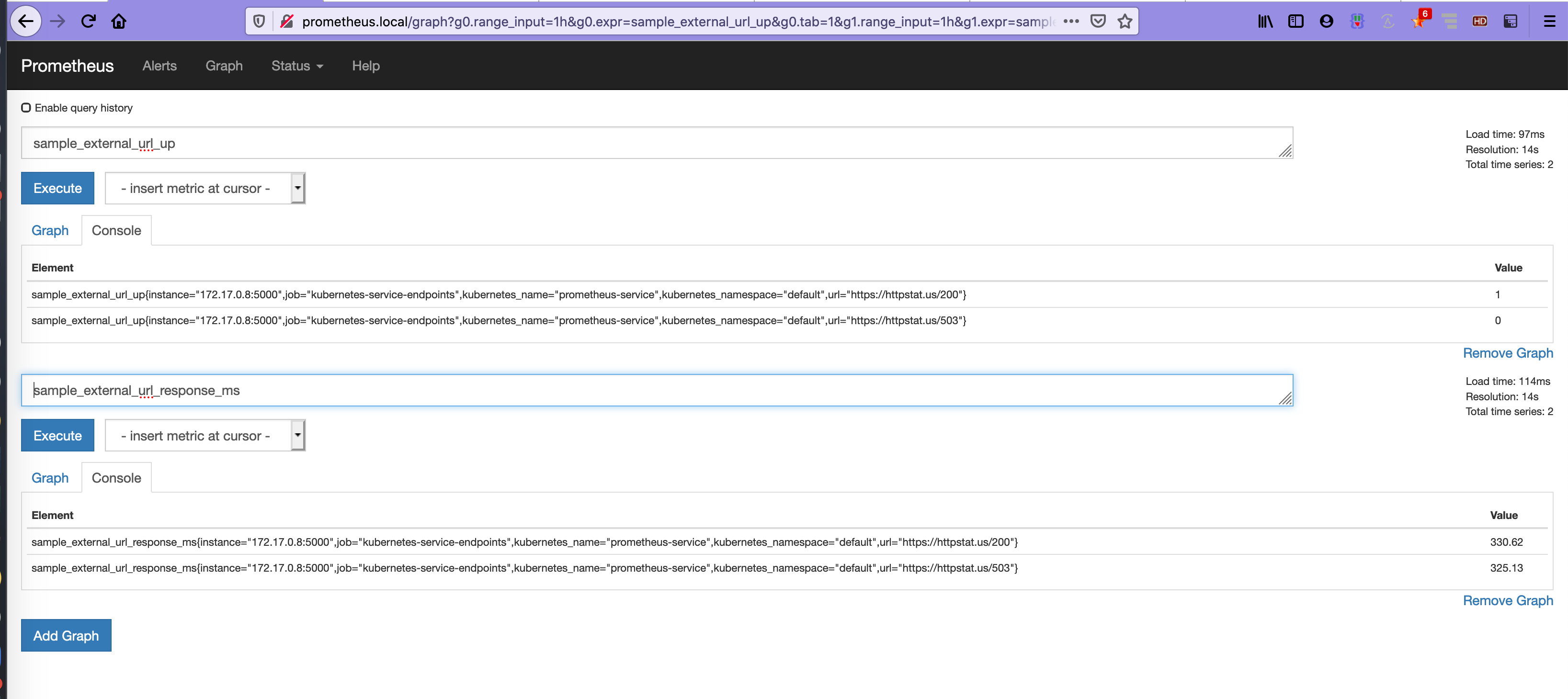Select Alerts in the Prometheus navbar

pos(159,66)
